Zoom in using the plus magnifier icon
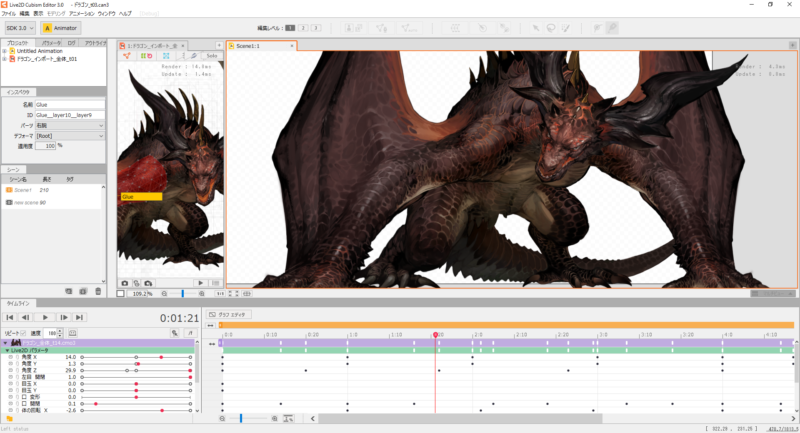 click(202, 294)
